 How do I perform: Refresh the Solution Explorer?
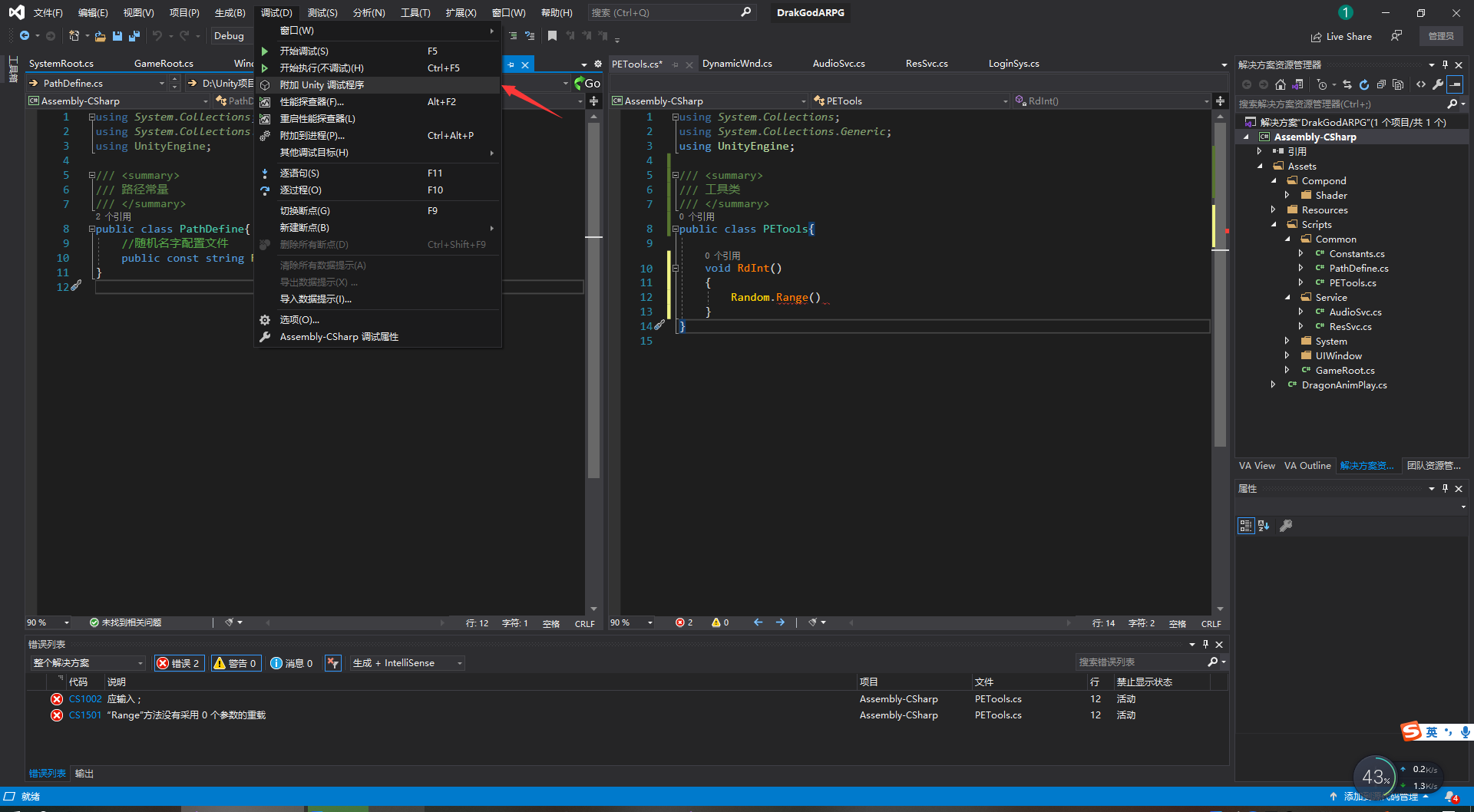1365,84
